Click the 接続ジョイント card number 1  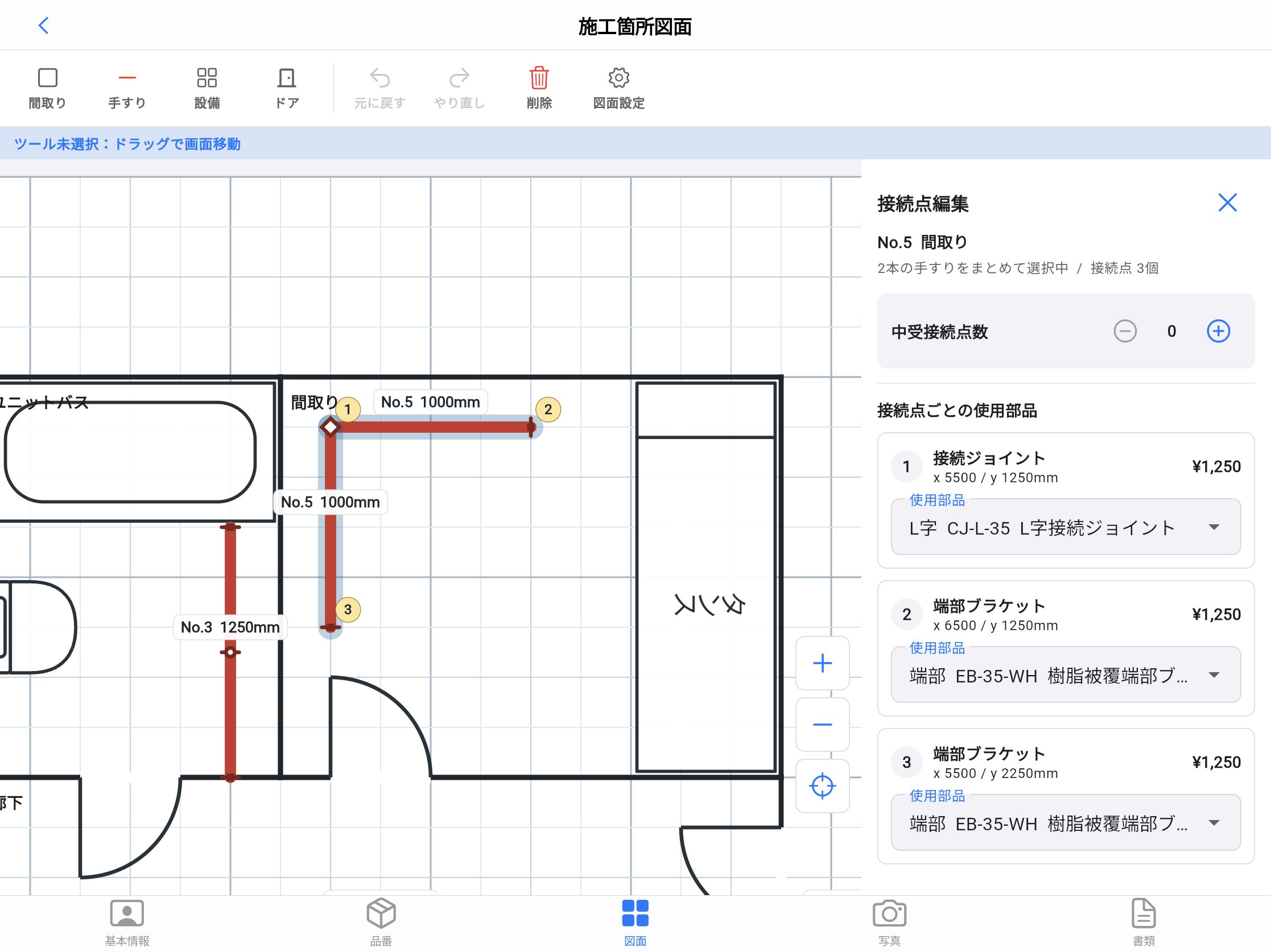tap(906, 466)
